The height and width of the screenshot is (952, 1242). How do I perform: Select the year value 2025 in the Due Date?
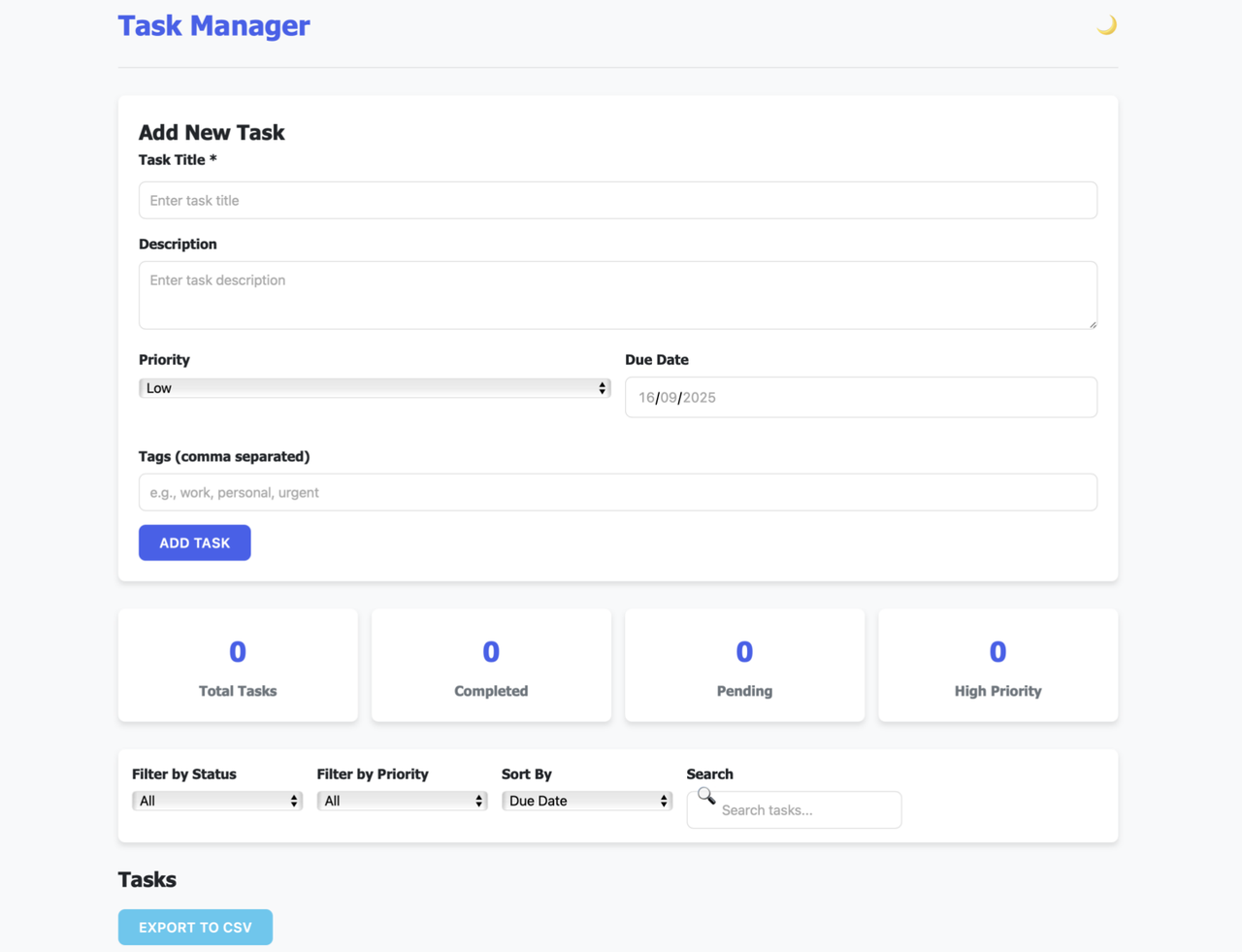click(x=699, y=398)
